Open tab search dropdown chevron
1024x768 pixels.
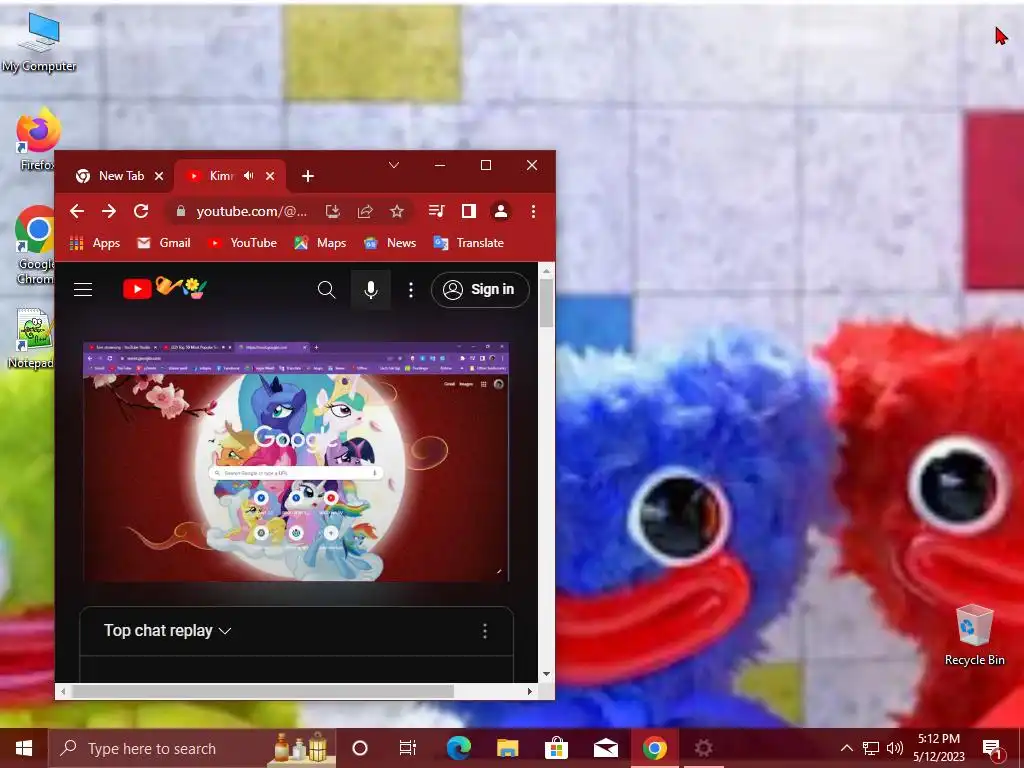pos(394,165)
